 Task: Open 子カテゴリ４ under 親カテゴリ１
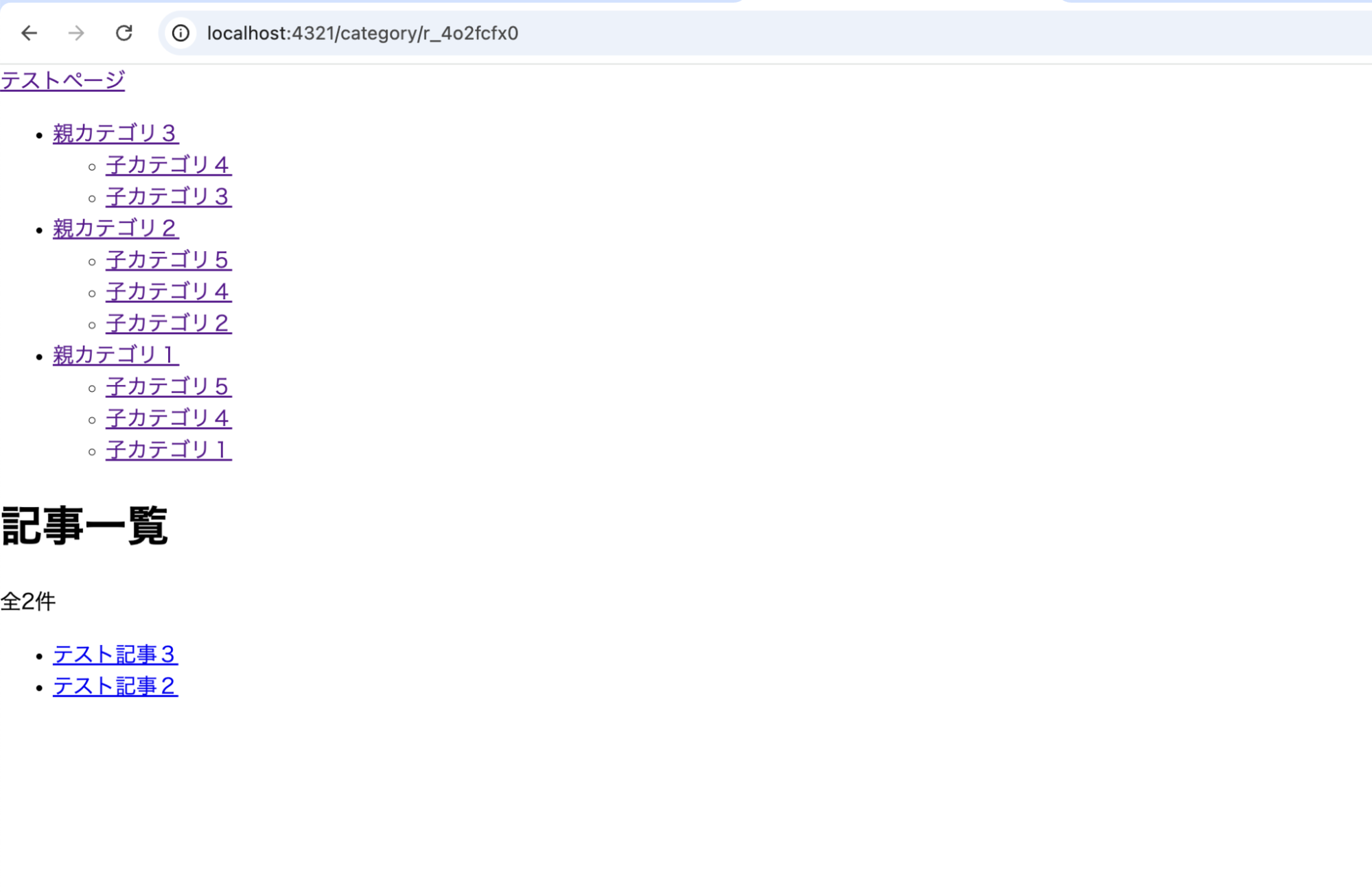pyautogui.click(x=168, y=418)
